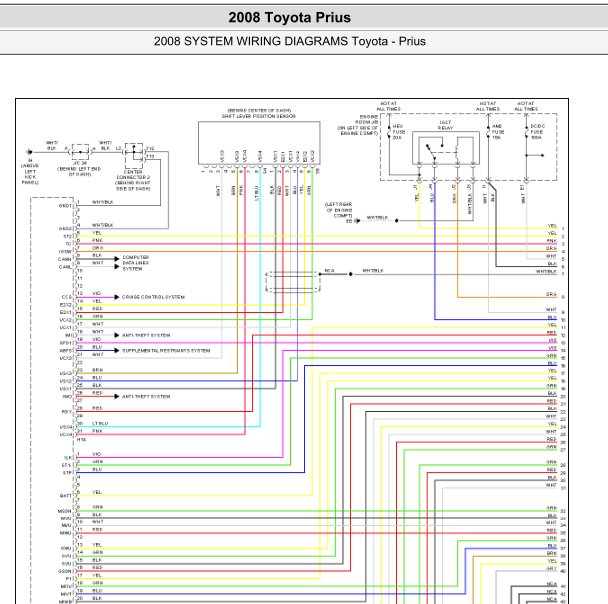
Task: Click the arrowhead on the CANH BLK wire
Action: [x=117, y=259]
